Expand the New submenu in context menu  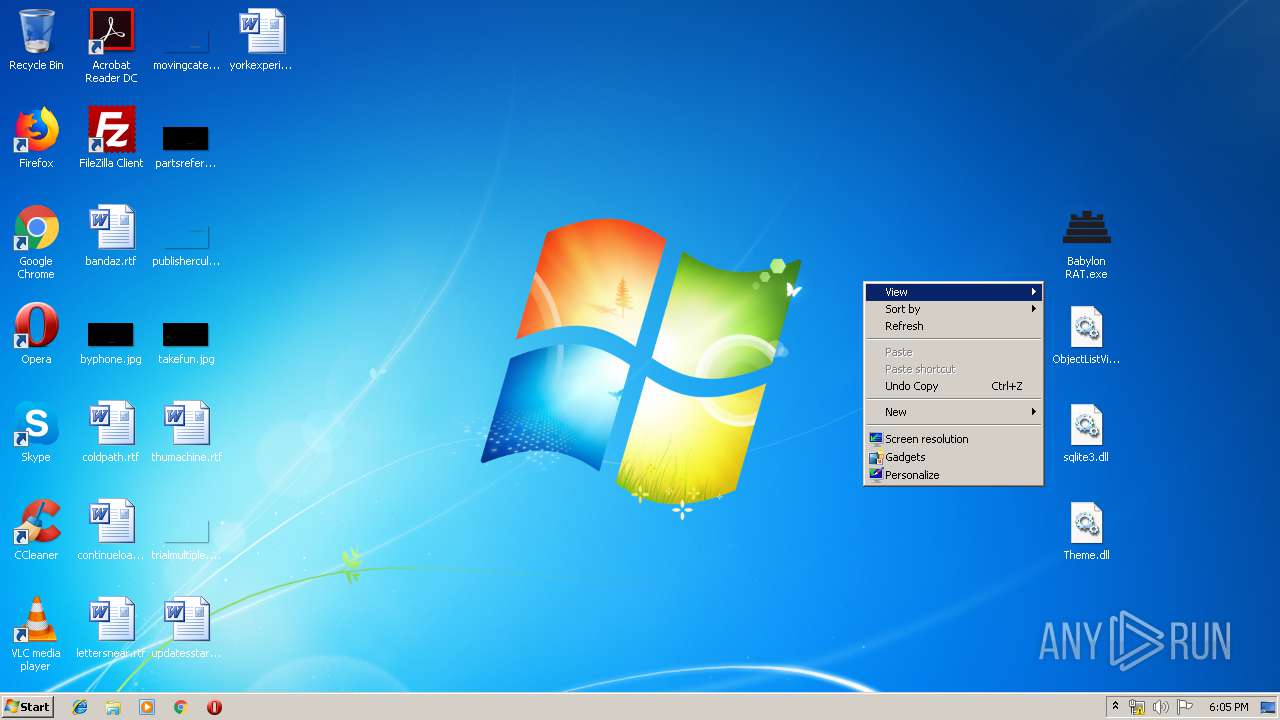[954, 412]
